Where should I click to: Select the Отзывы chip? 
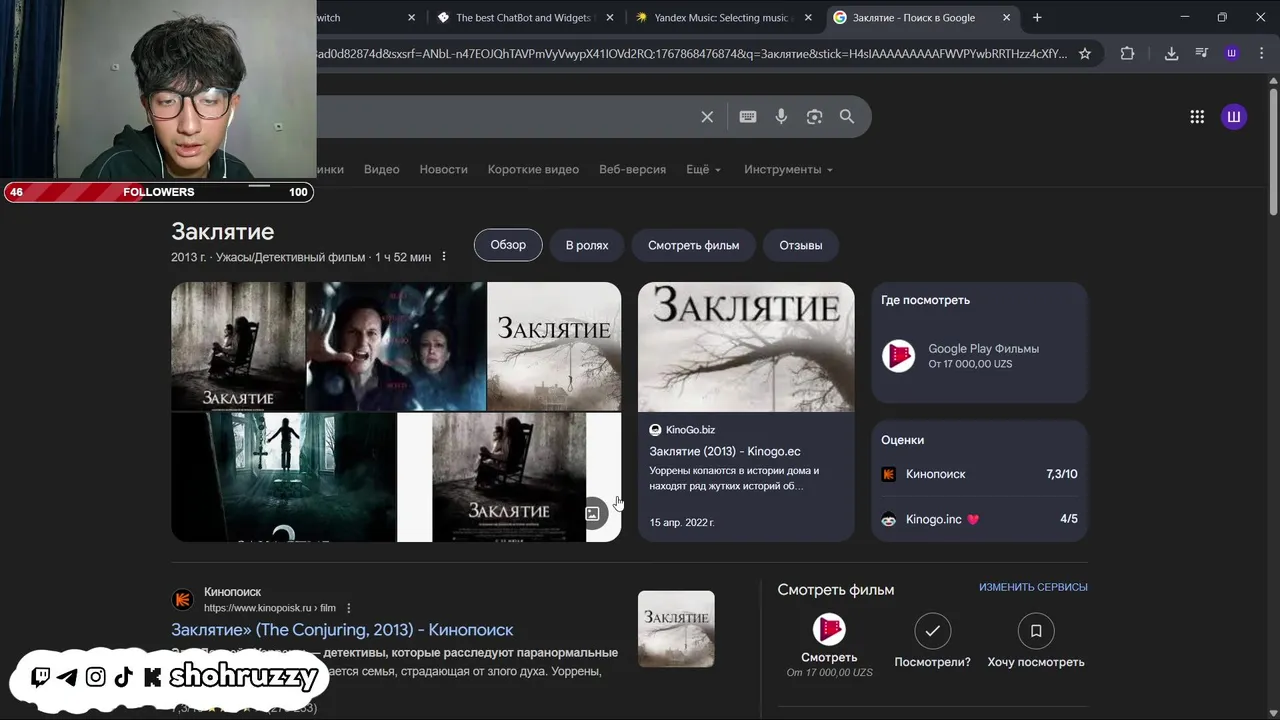pos(801,245)
